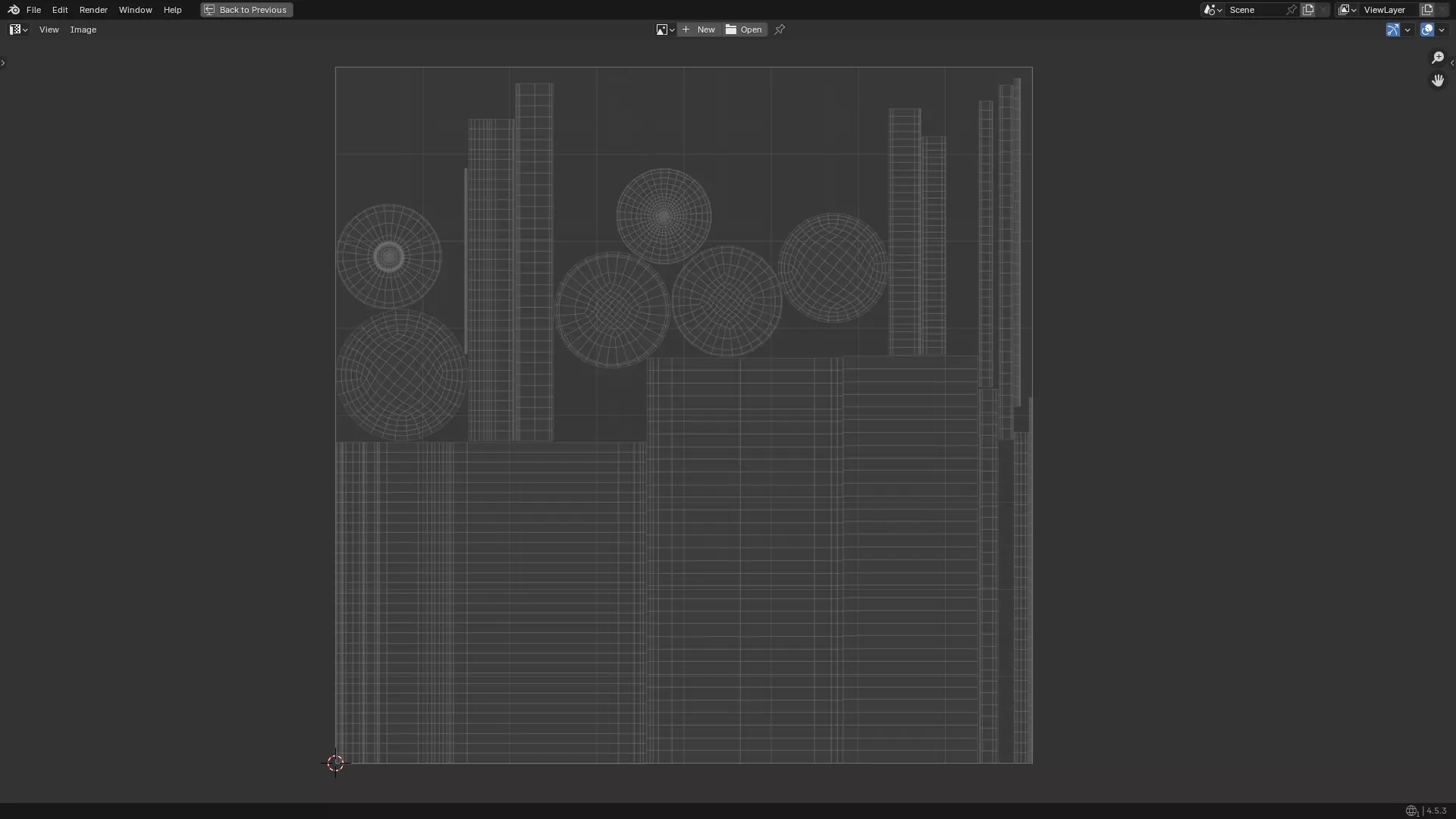The width and height of the screenshot is (1456, 819).
Task: Open the editor type dropdown
Action: (18, 30)
